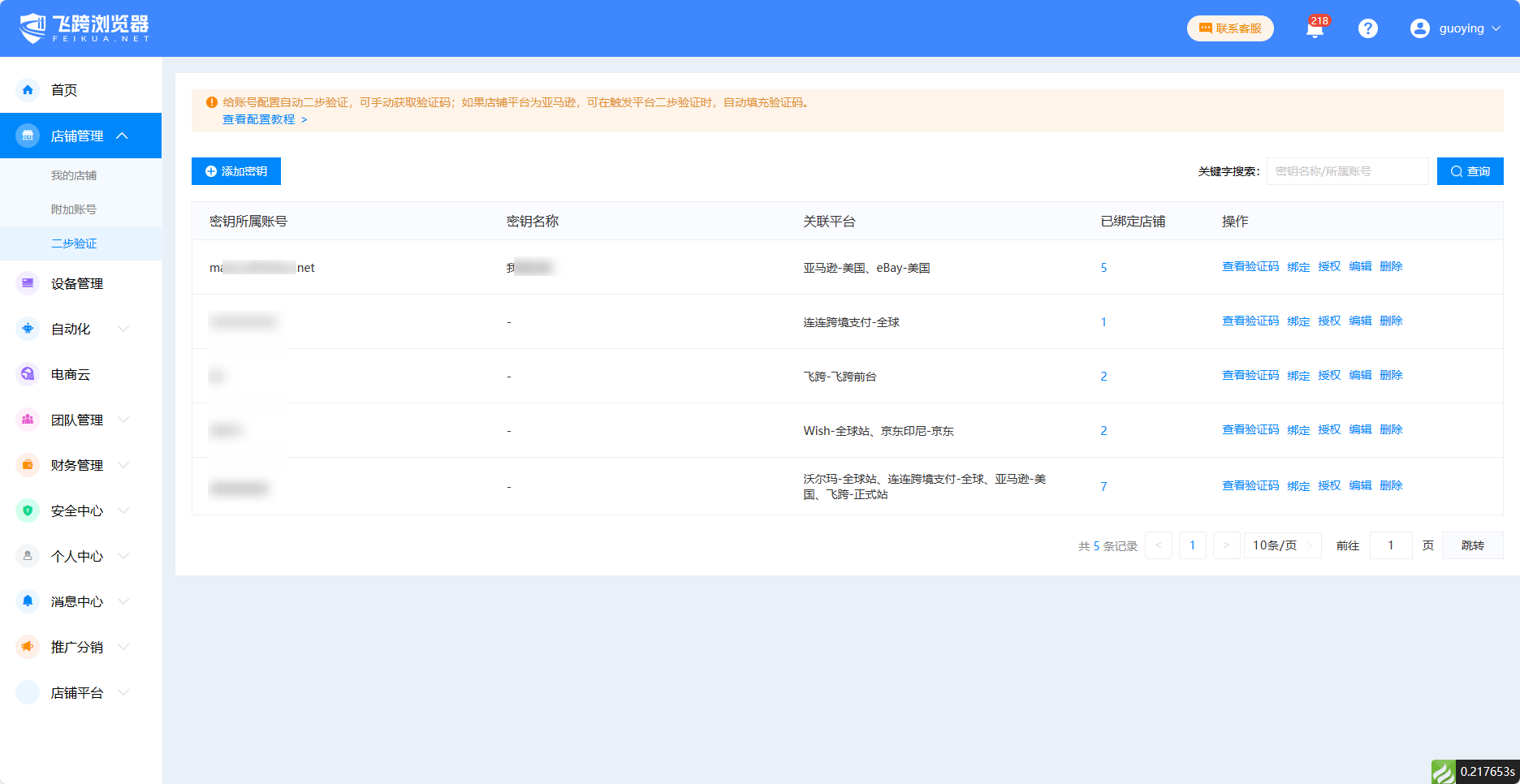
Task: Click the 电商云 sidebar icon
Action: tap(28, 374)
